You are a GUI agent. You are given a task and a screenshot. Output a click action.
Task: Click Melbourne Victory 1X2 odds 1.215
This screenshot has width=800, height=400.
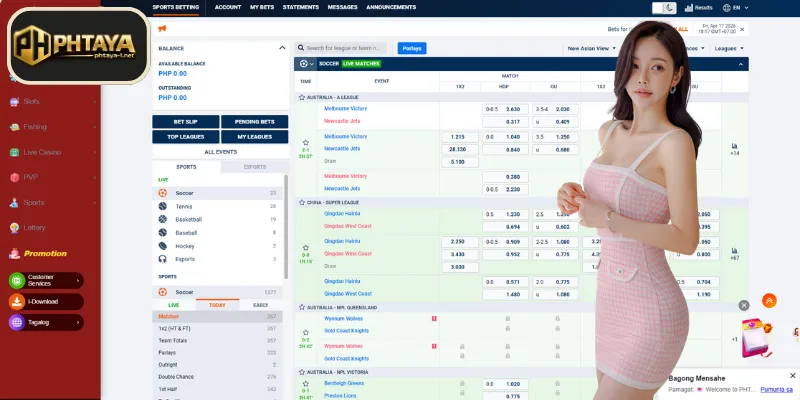click(x=460, y=137)
